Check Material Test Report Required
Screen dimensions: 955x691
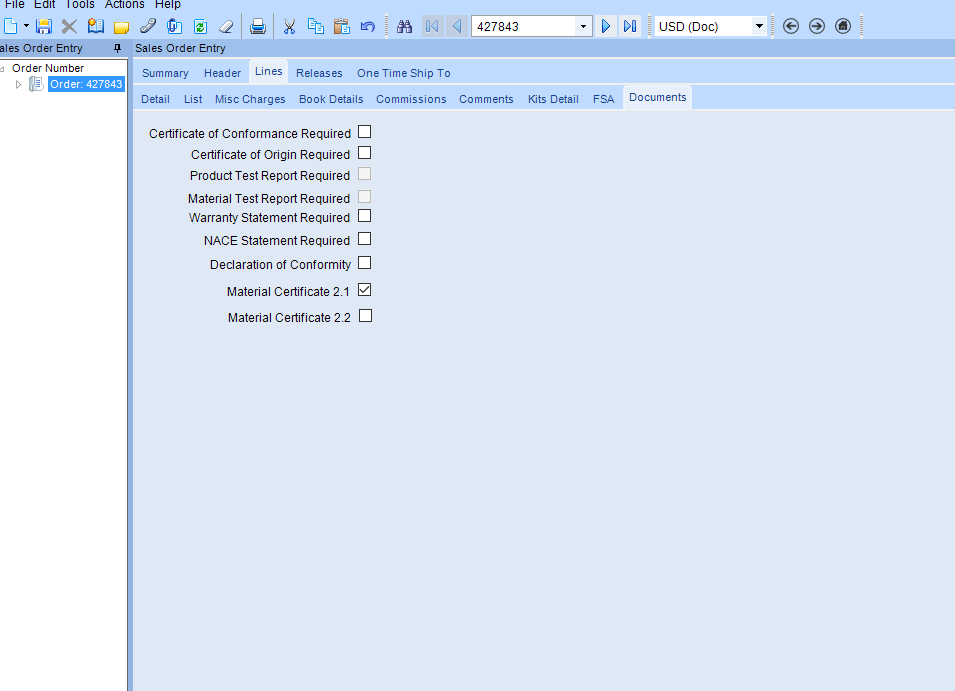pyautogui.click(x=364, y=197)
